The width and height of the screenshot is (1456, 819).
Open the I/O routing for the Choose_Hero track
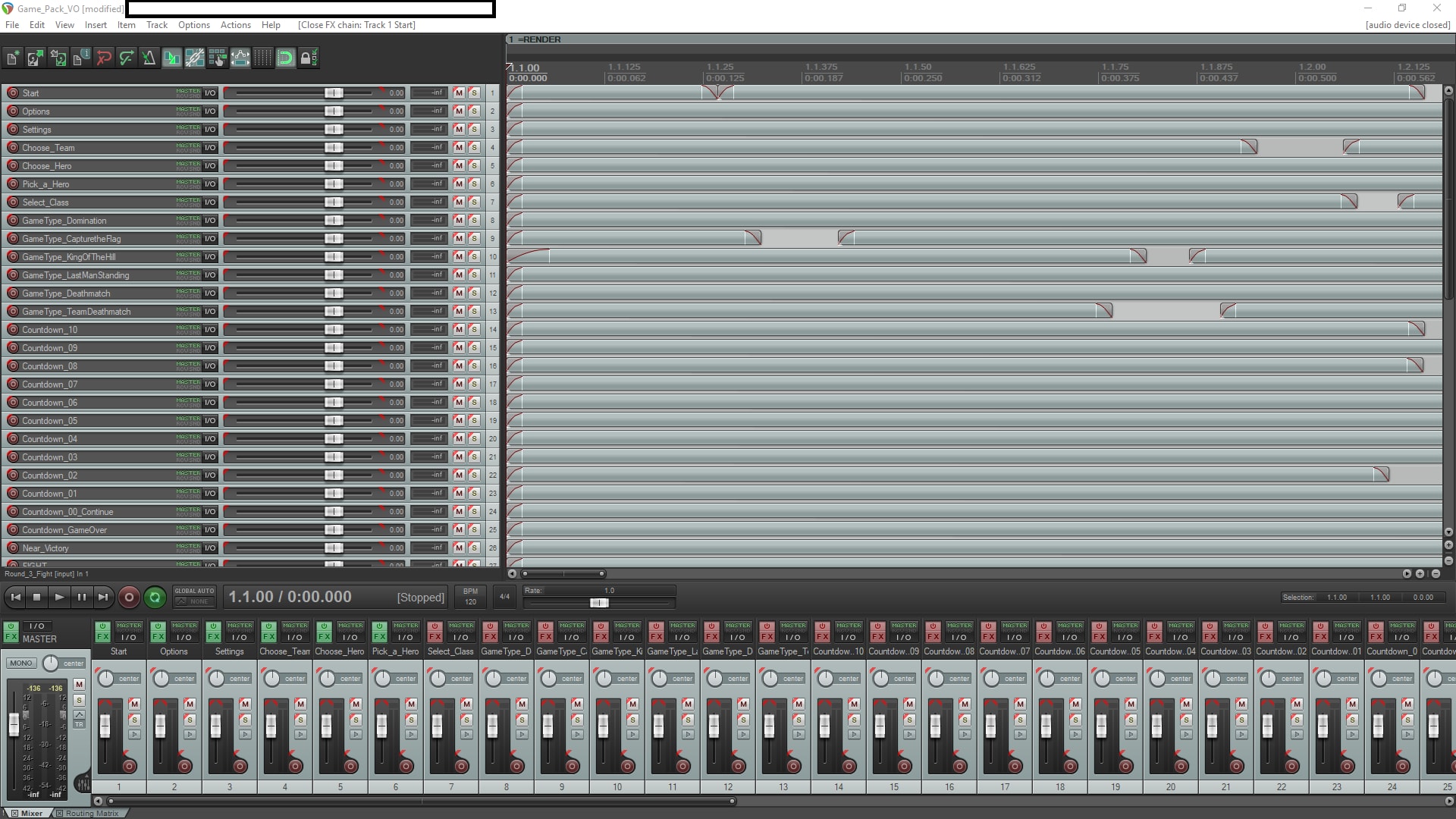point(210,165)
